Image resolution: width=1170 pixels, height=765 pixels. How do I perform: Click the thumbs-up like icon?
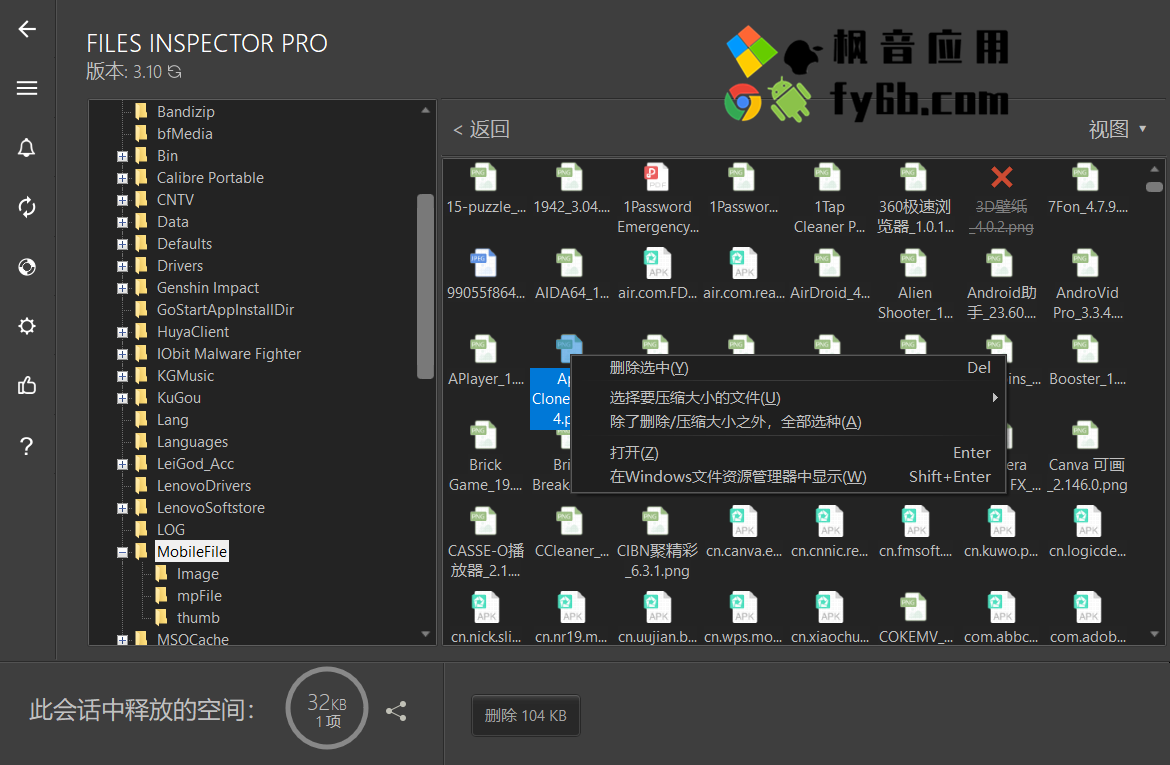point(27,385)
